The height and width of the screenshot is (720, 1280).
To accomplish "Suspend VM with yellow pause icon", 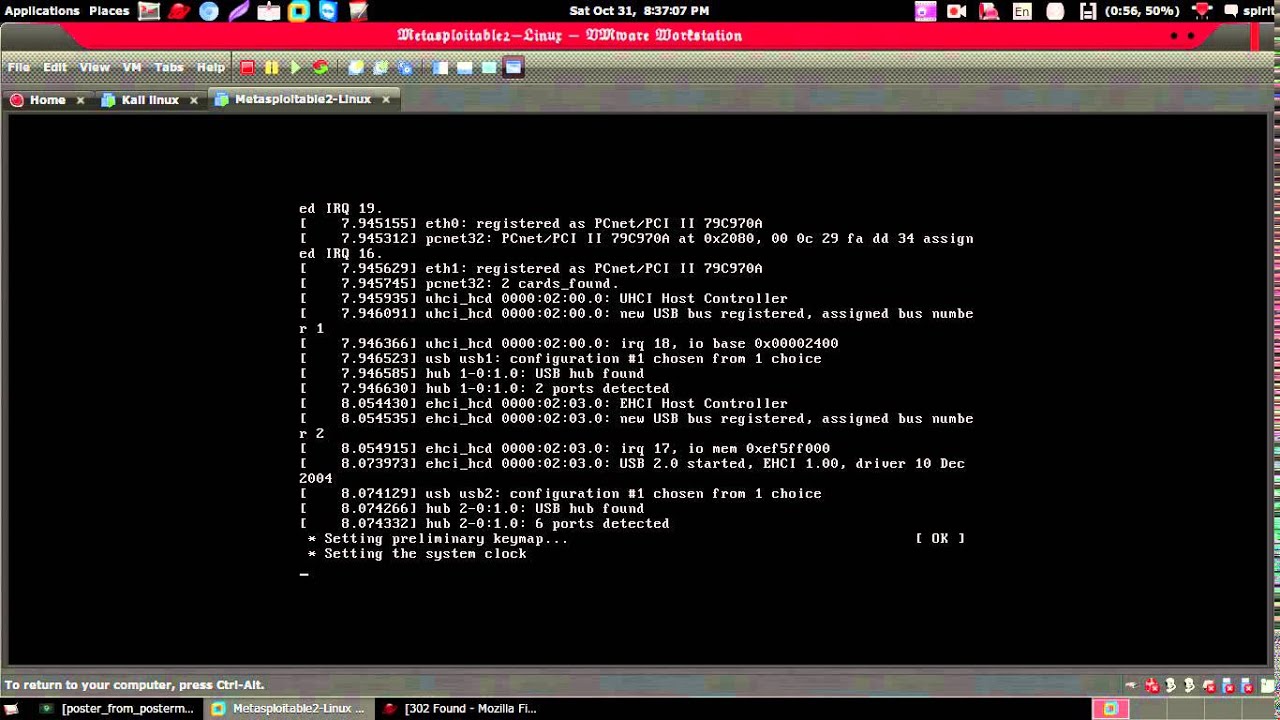I will (x=271, y=68).
